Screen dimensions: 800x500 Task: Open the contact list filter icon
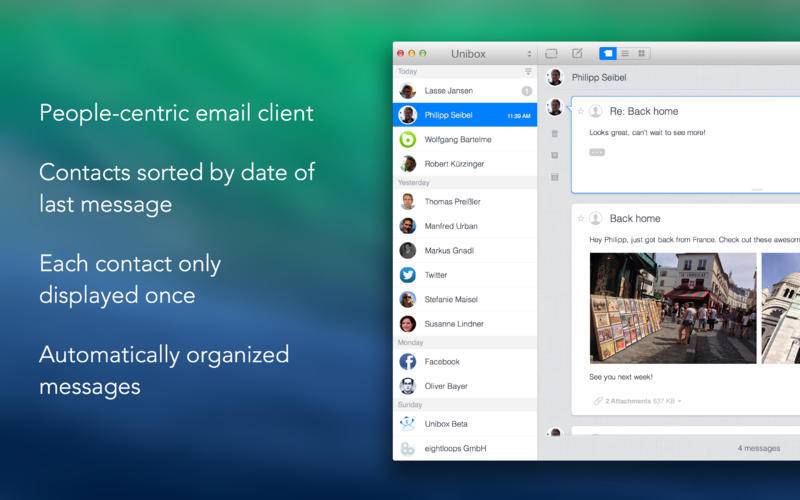528,71
